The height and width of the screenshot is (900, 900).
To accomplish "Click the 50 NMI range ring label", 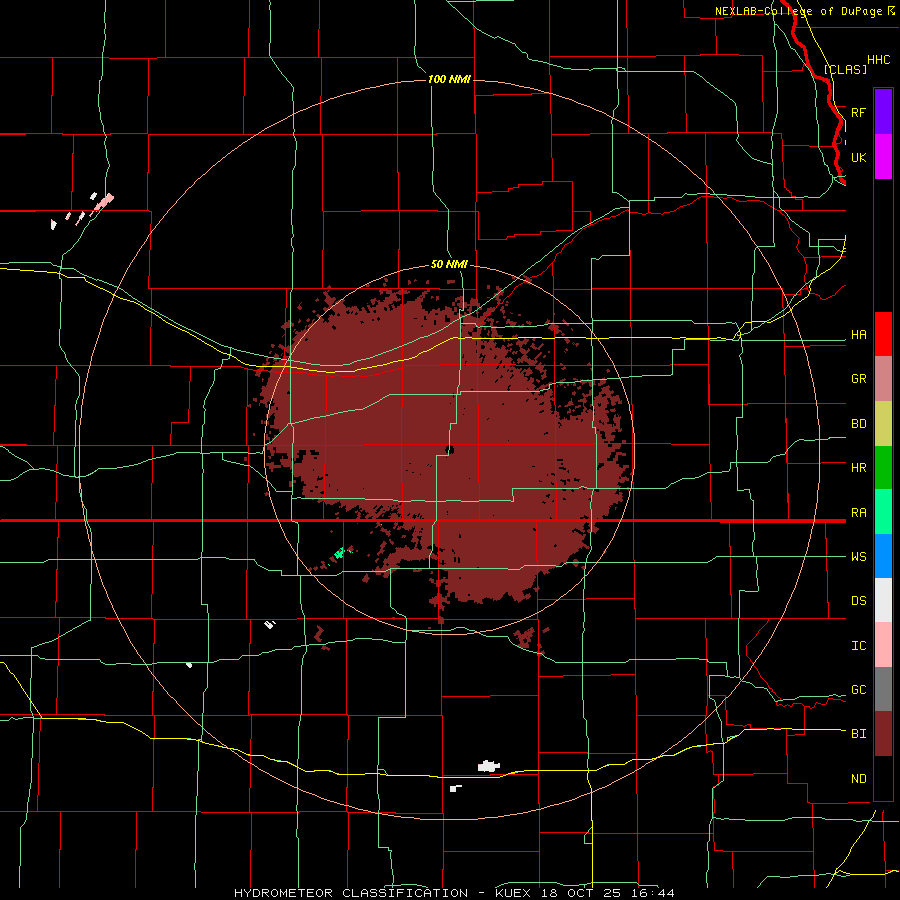I will click(x=449, y=264).
